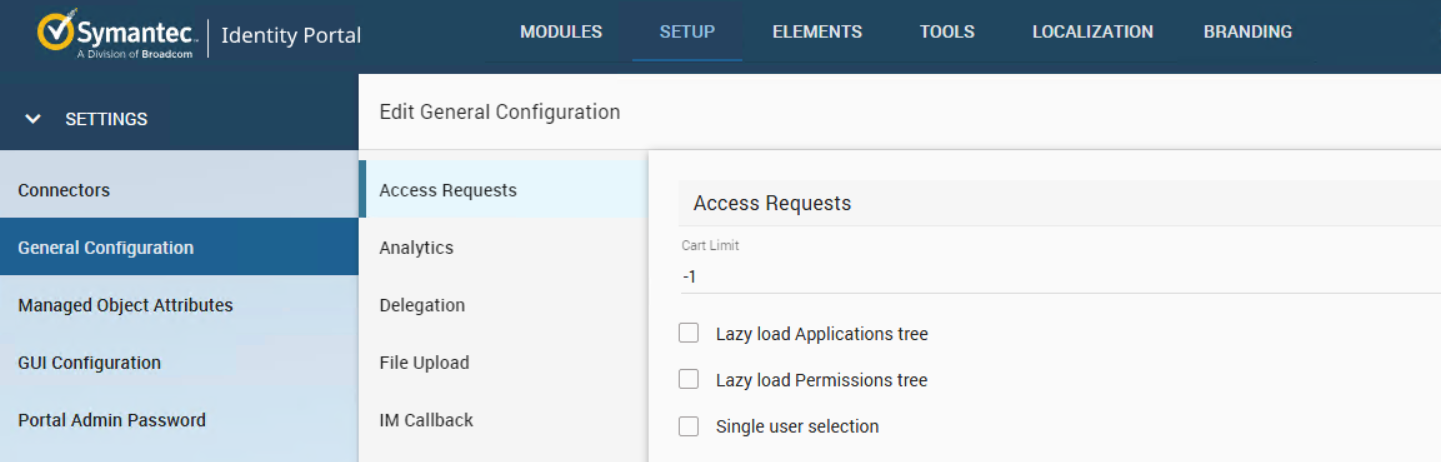
Task: Go to the Elements tab
Action: click(817, 32)
